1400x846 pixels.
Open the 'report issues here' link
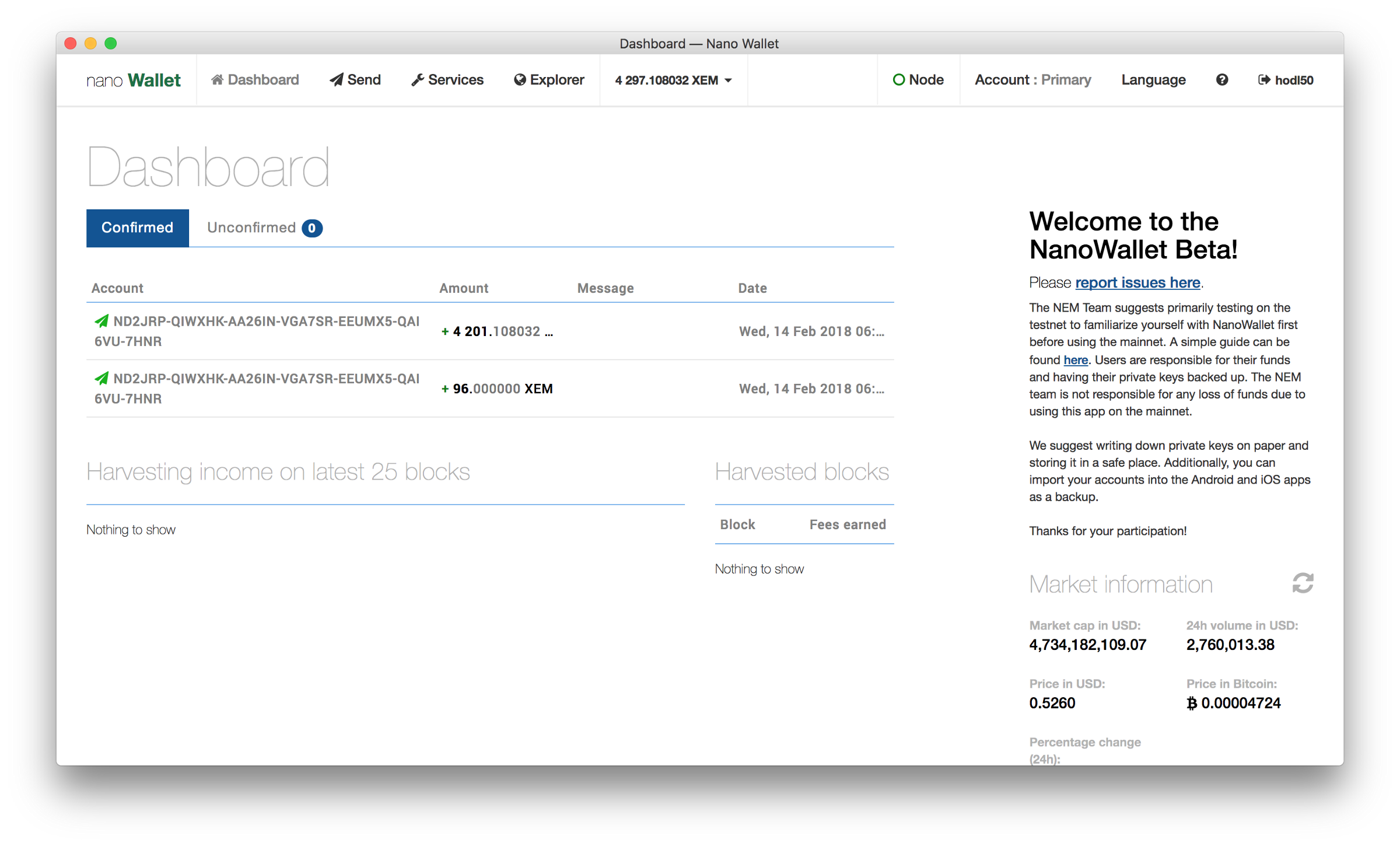pos(1137,283)
